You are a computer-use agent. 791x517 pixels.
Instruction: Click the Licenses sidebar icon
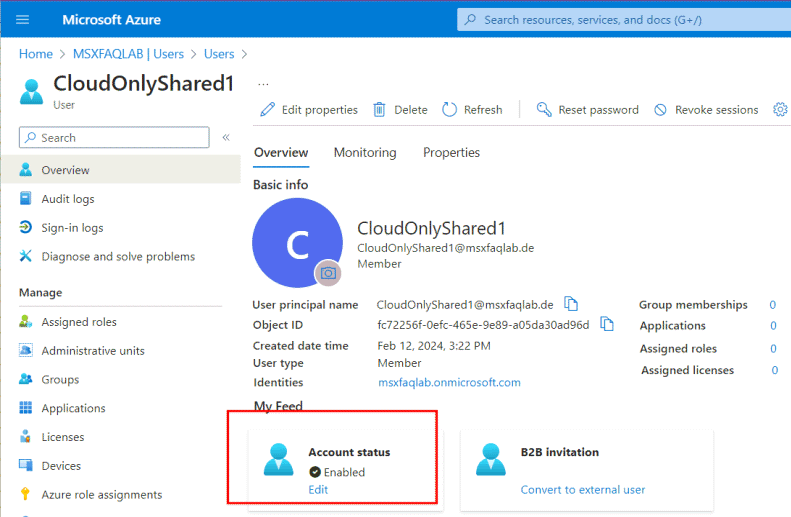(25, 436)
